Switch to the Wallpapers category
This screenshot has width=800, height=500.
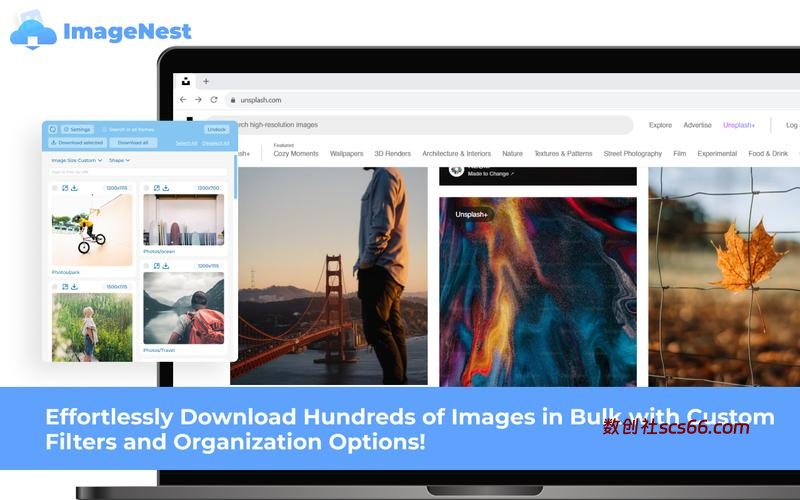pyautogui.click(x=346, y=154)
